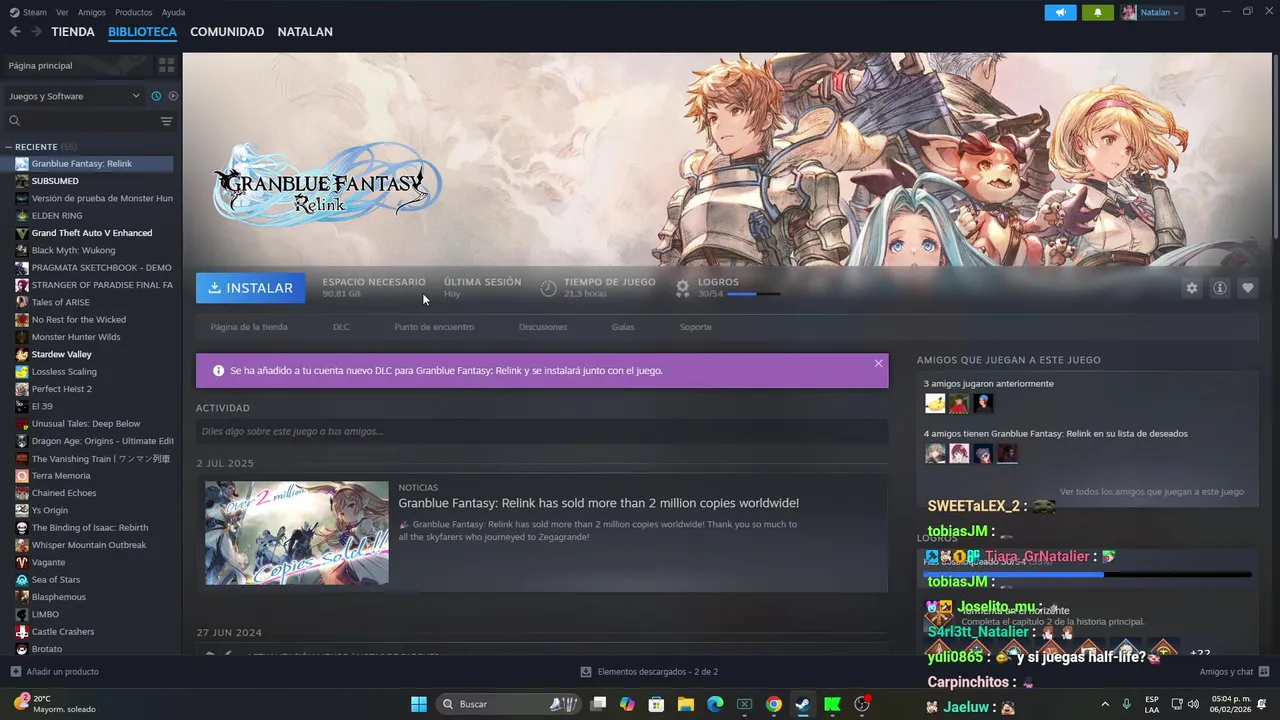
Task: Click the blue announcements megaphone button
Action: coord(1060,12)
